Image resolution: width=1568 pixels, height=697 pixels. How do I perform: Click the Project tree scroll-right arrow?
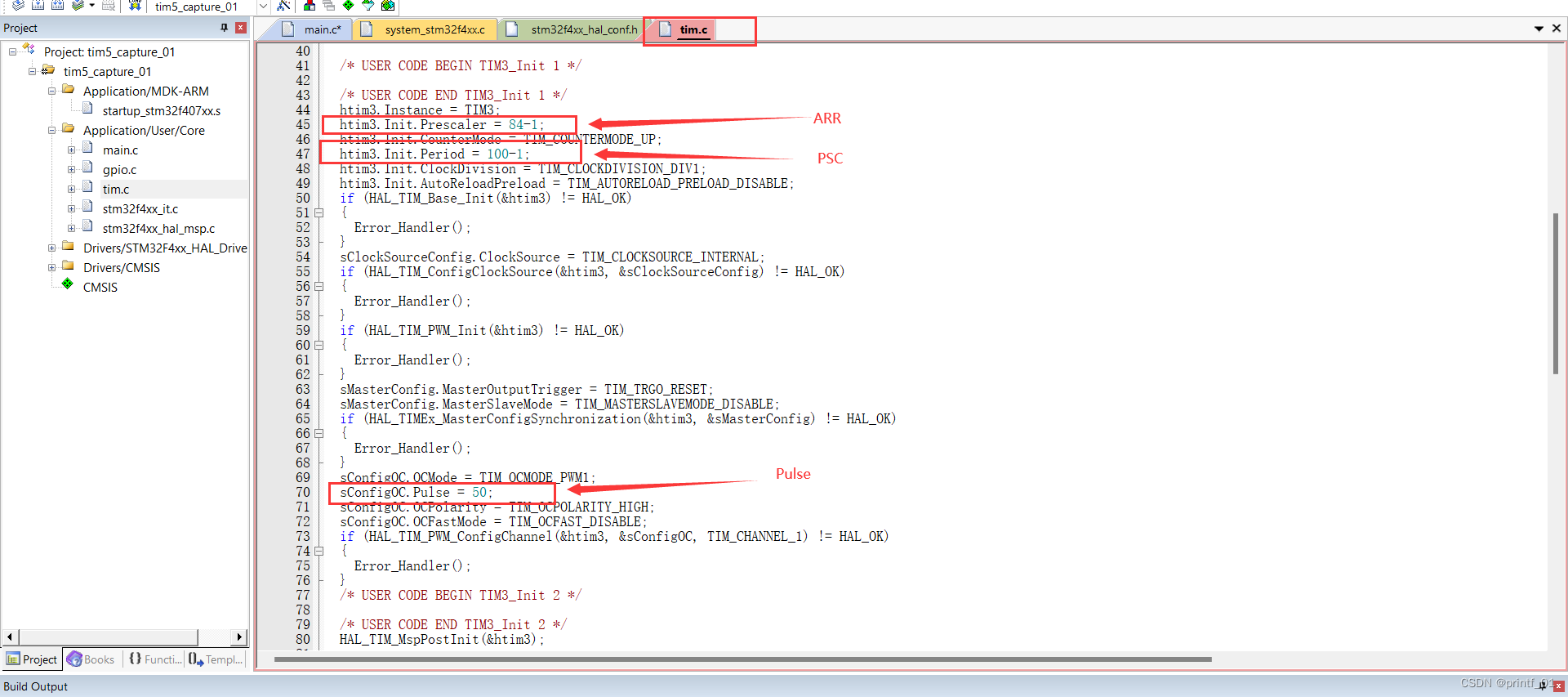pos(239,637)
